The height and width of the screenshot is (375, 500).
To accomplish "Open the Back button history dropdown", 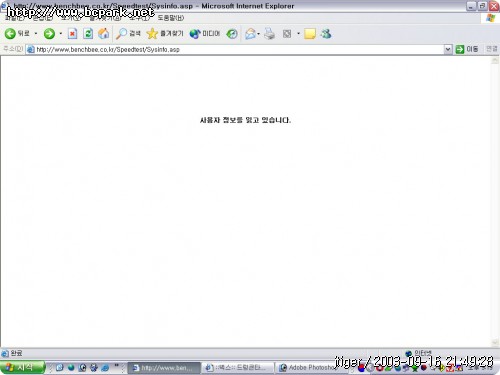I will (x=36, y=33).
